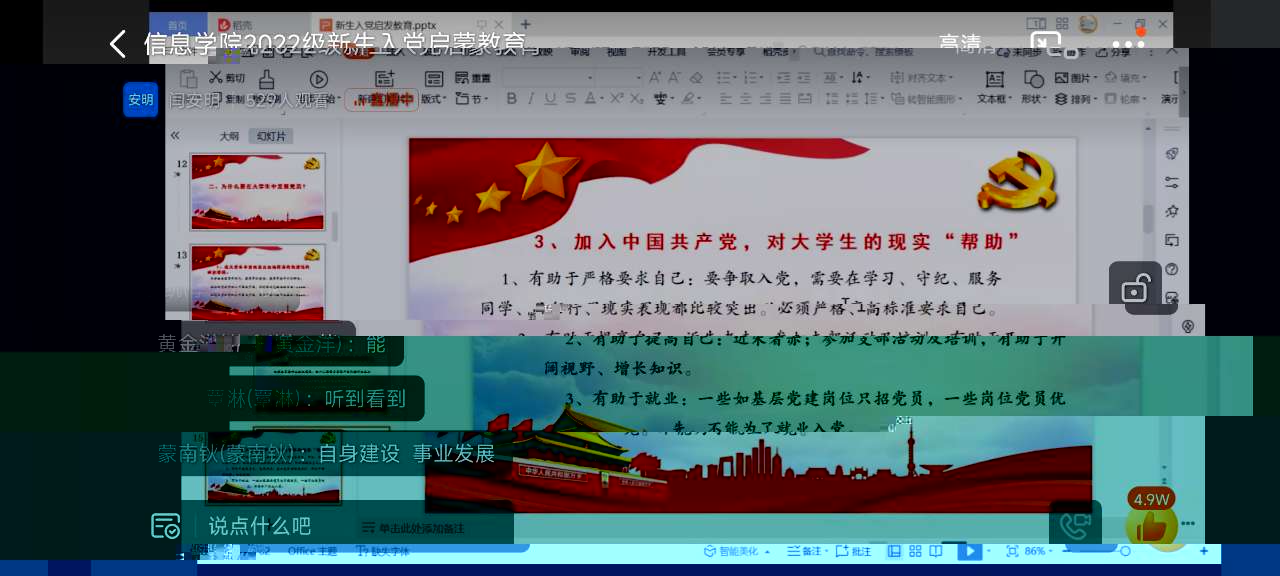Toggle Strikethrough formatting
Viewport: 1280px width, 576px height.
coord(570,98)
